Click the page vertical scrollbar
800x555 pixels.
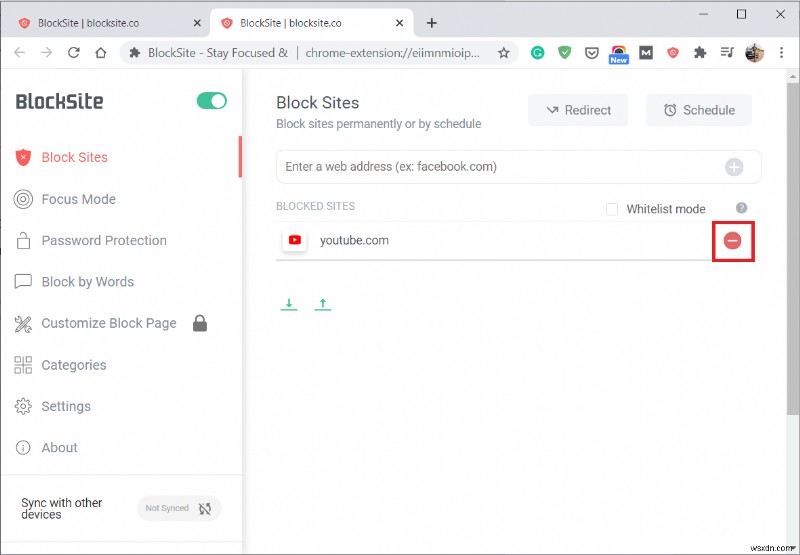792,250
